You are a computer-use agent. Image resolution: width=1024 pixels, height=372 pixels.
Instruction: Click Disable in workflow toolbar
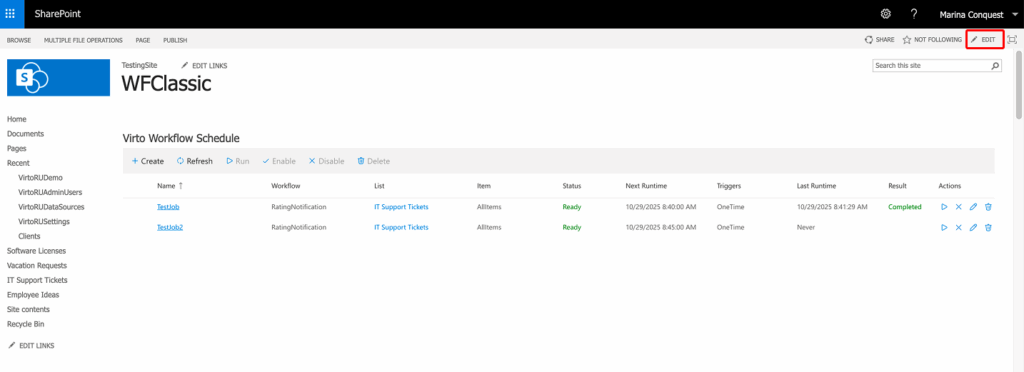point(327,161)
